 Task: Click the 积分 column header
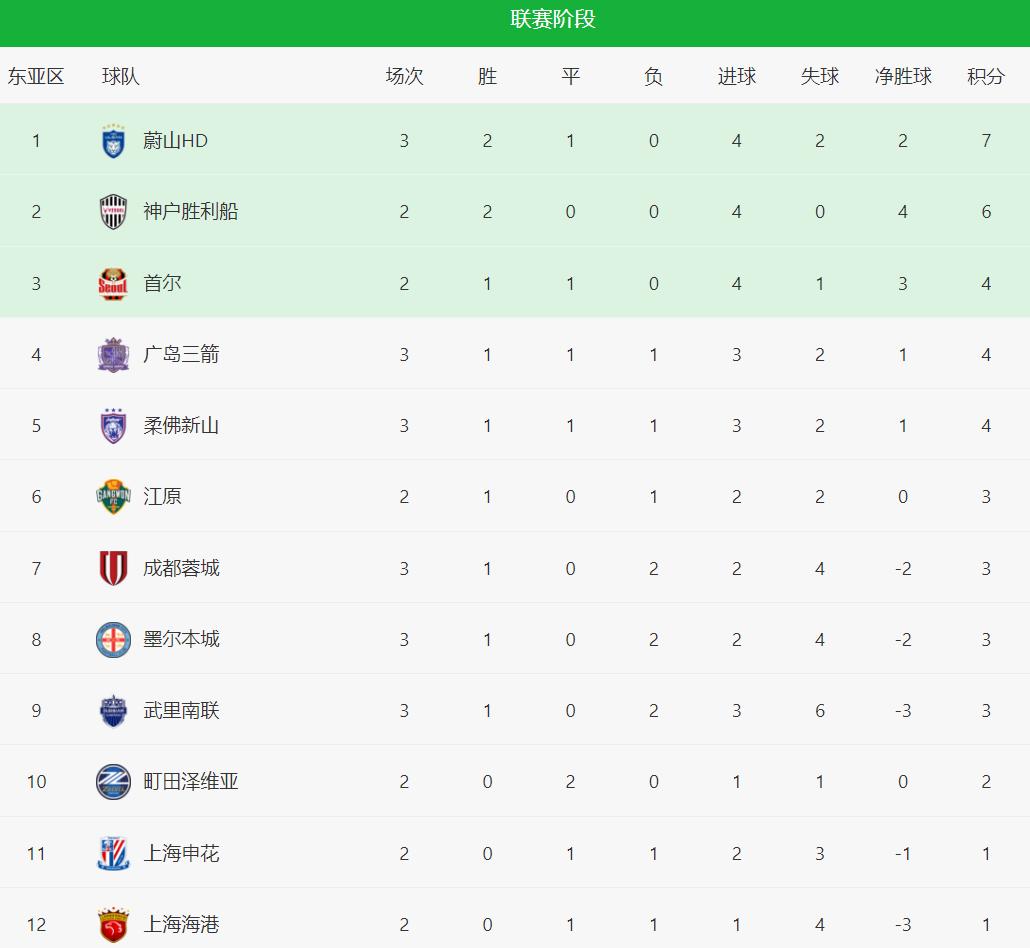point(985,76)
